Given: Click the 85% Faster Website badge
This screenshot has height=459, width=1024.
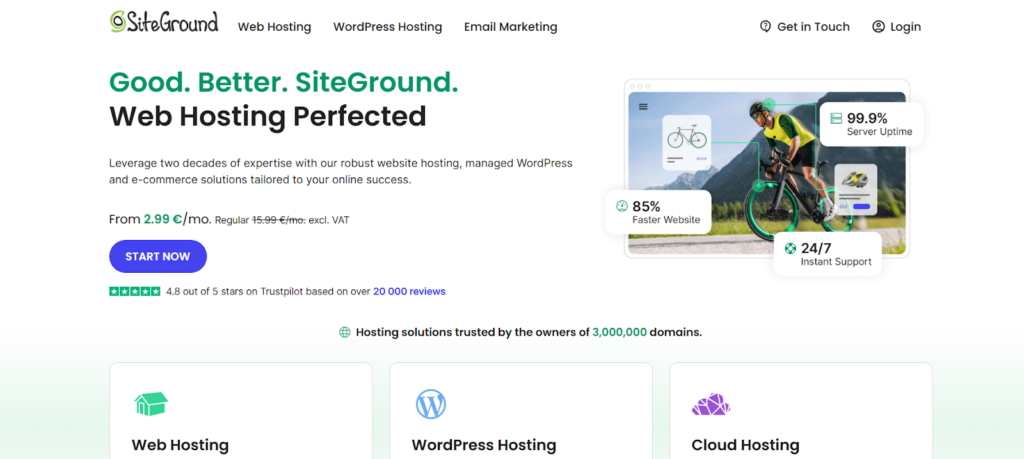Looking at the screenshot, I should pos(658,212).
